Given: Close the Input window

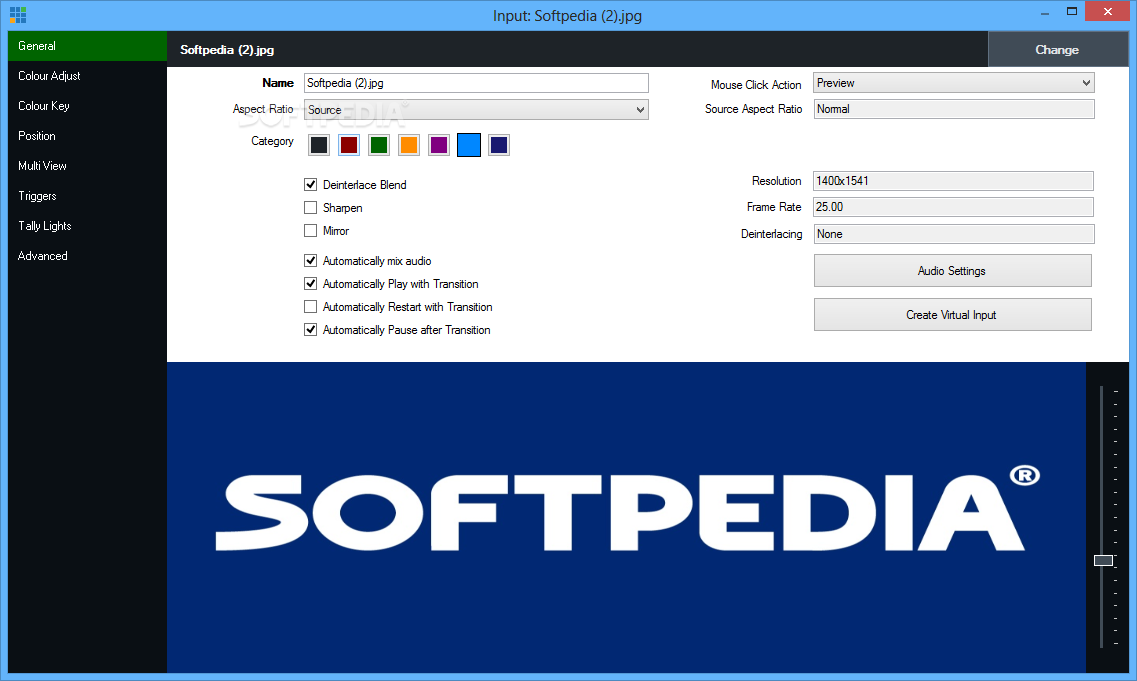Looking at the screenshot, I should pyautogui.click(x=1107, y=12).
